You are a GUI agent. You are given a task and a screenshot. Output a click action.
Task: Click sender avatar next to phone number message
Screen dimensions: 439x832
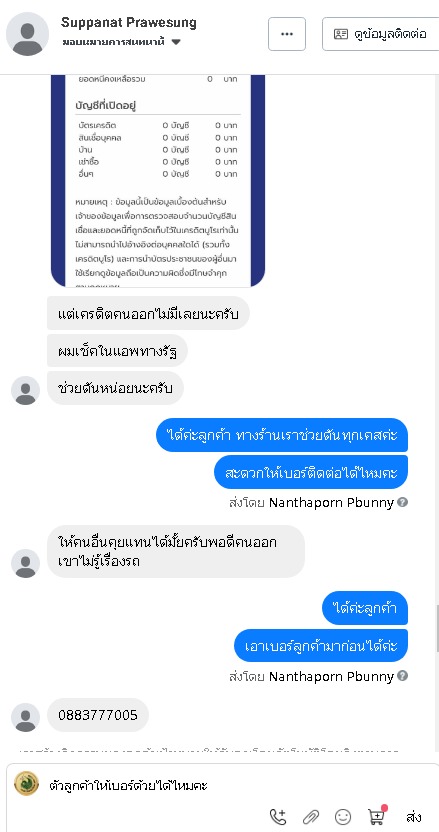click(25, 717)
